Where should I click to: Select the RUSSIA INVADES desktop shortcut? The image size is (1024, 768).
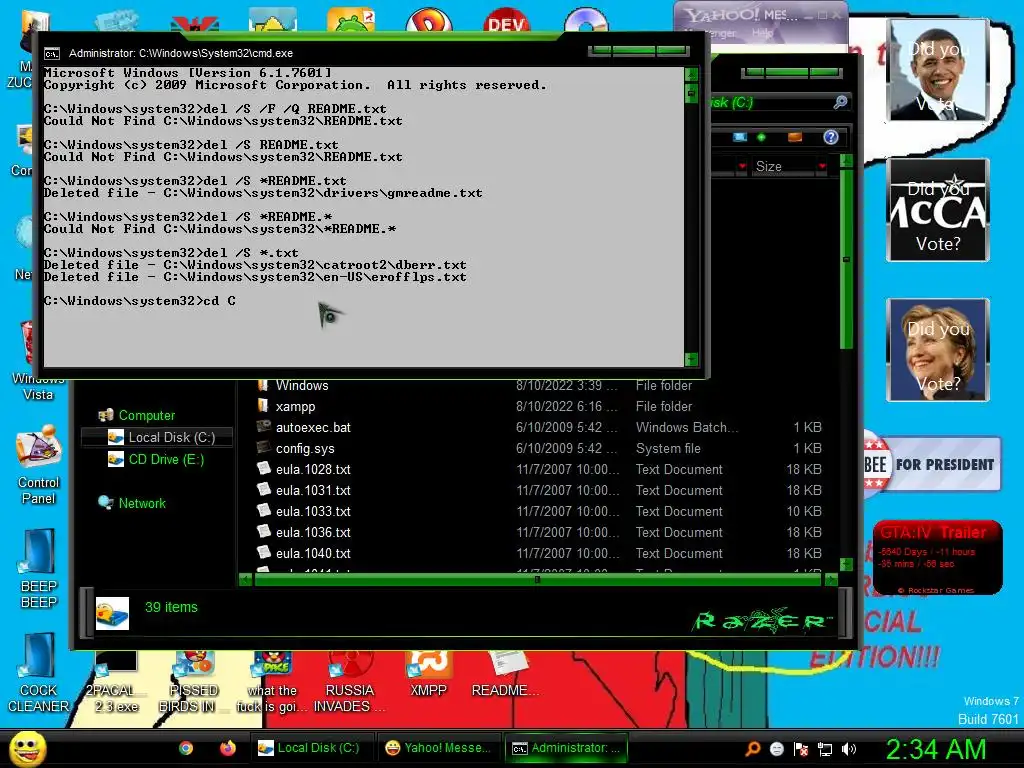[x=349, y=682]
